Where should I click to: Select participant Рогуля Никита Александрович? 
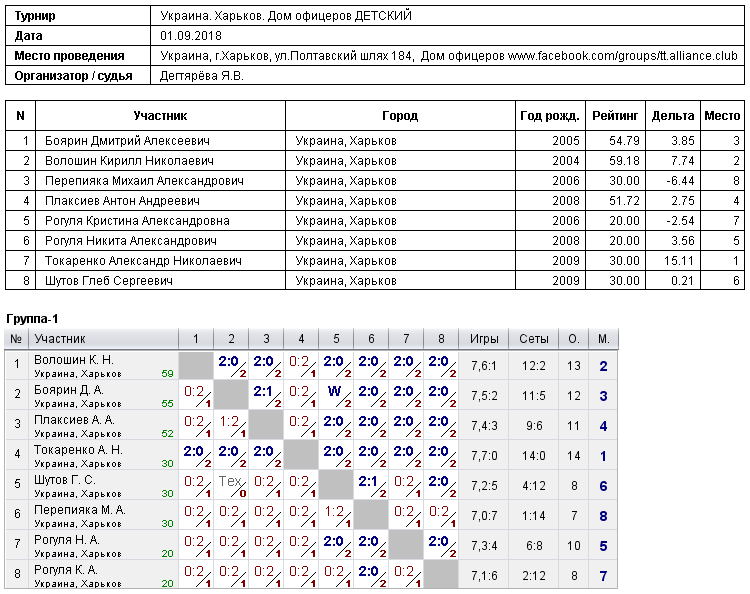(x=131, y=241)
